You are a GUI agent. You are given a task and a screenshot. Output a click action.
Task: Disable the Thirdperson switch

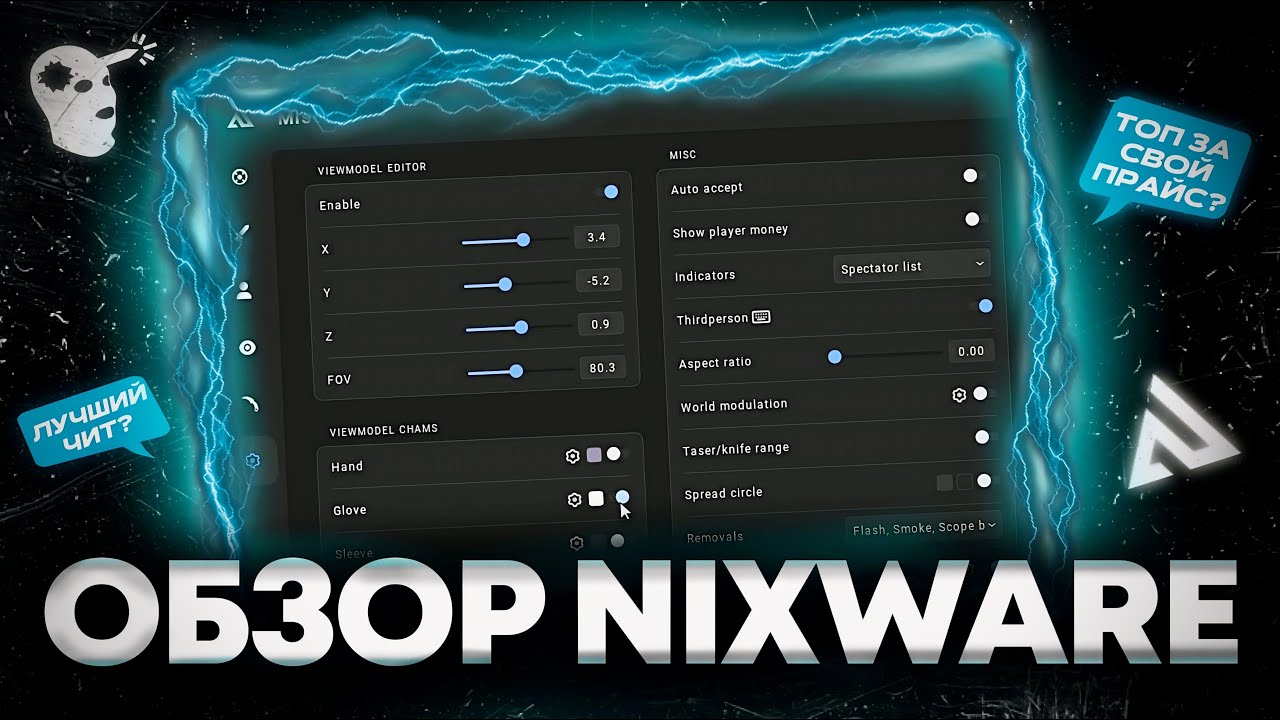(x=982, y=306)
